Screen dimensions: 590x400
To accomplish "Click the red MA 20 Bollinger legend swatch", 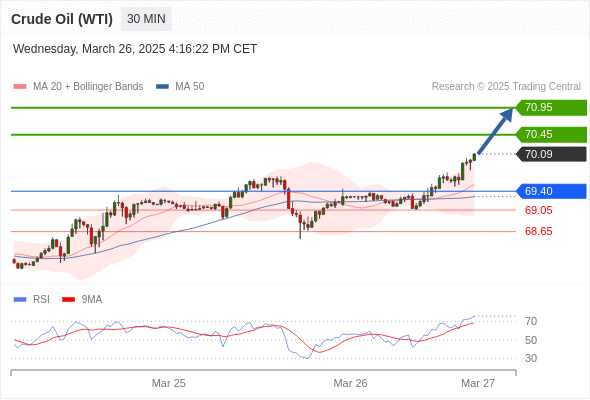I will click(x=20, y=87).
